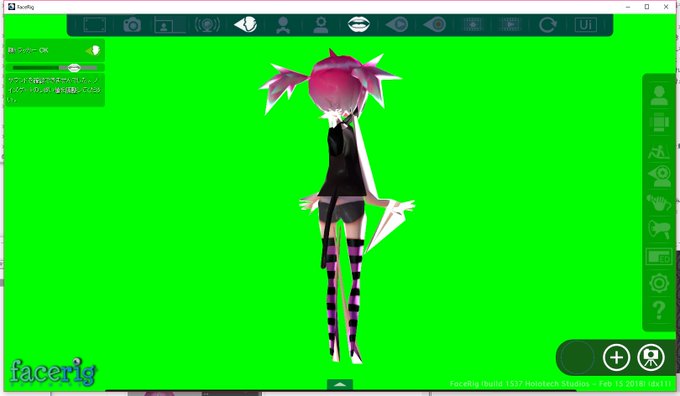Click the facerig logo at bottom left
The height and width of the screenshot is (396, 680).
point(53,372)
